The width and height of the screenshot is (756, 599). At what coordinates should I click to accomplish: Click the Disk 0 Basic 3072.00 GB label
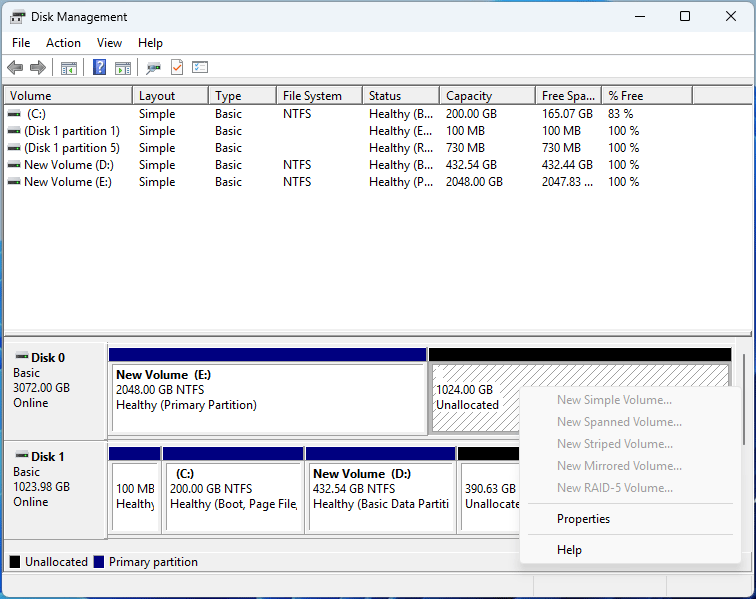[x=55, y=391]
